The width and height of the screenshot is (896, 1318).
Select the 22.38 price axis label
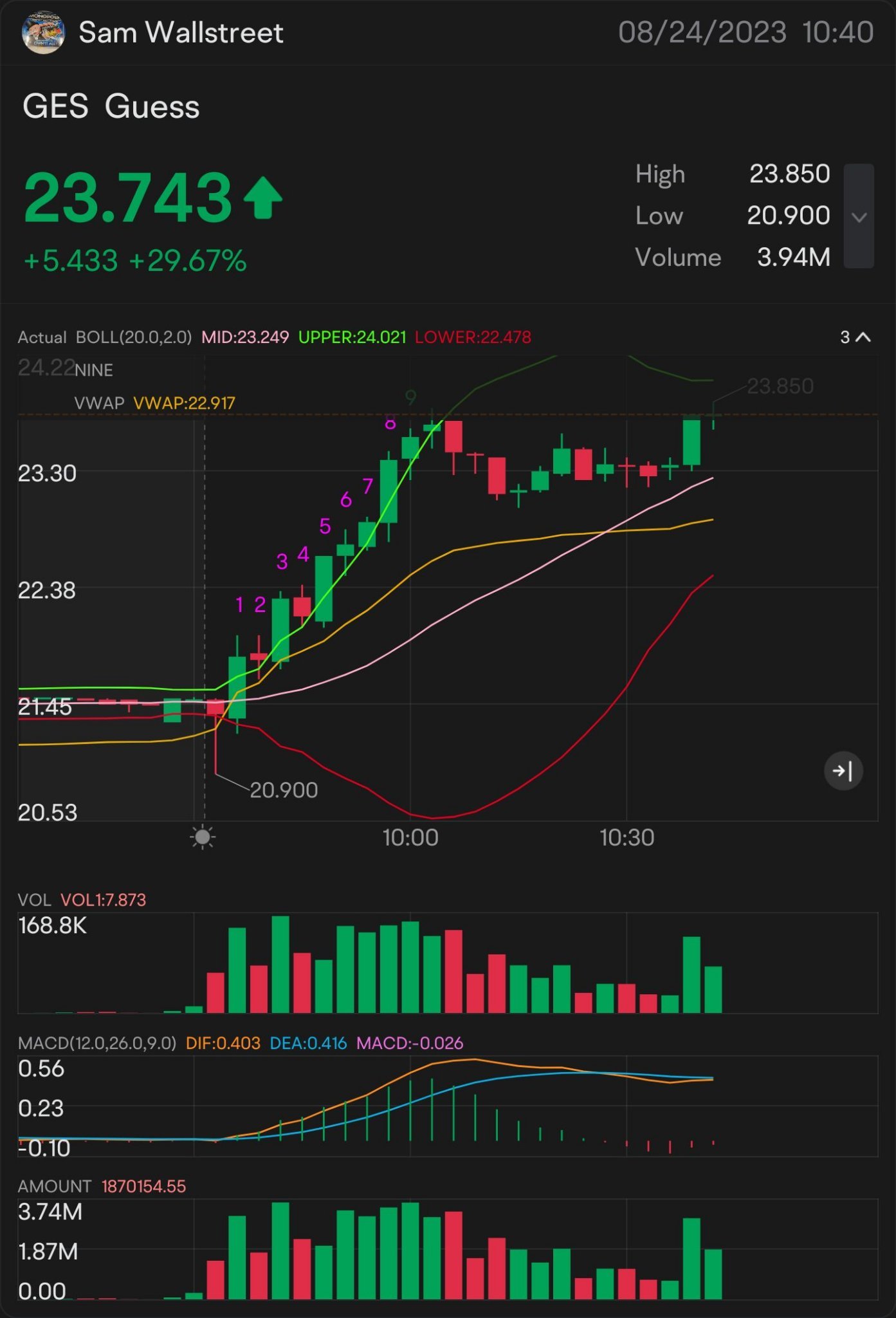click(x=46, y=590)
